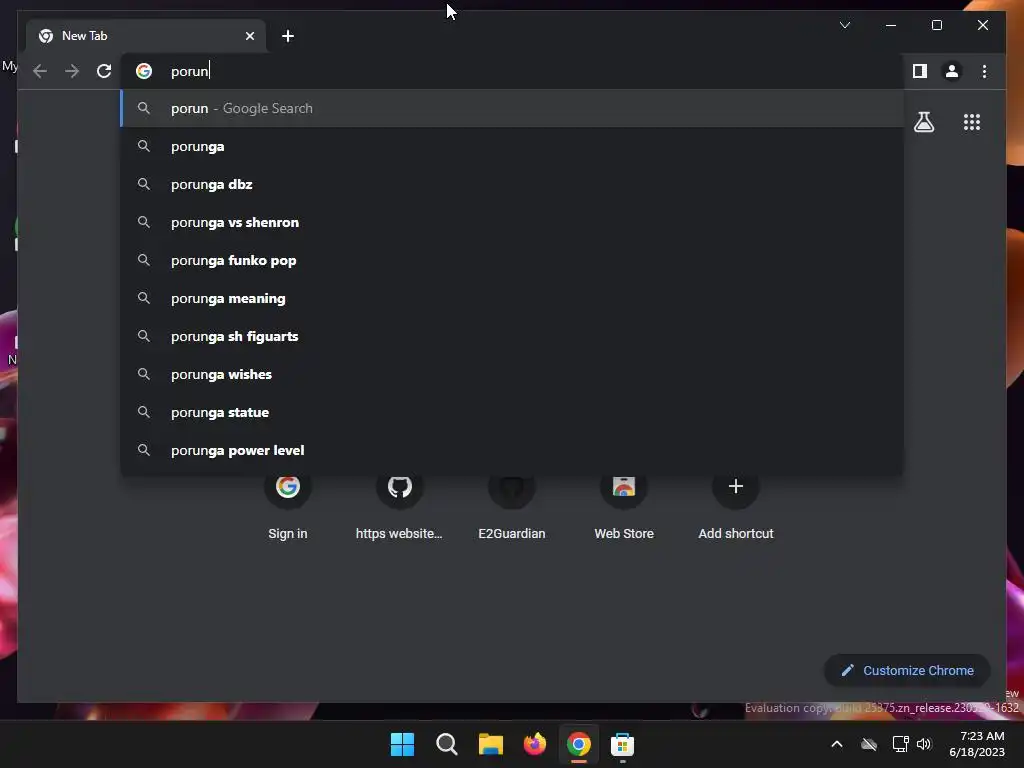Open Chrome's three-dot menu
The height and width of the screenshot is (768, 1024).
pos(984,71)
